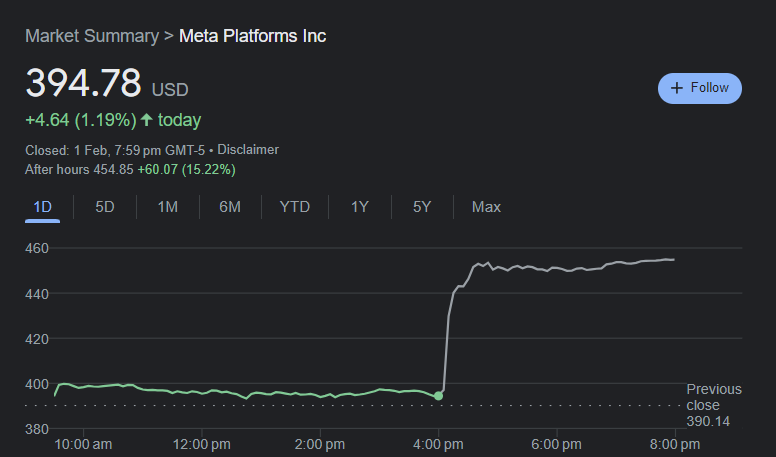
Task: Click the 460 price axis label
Action: point(37,248)
